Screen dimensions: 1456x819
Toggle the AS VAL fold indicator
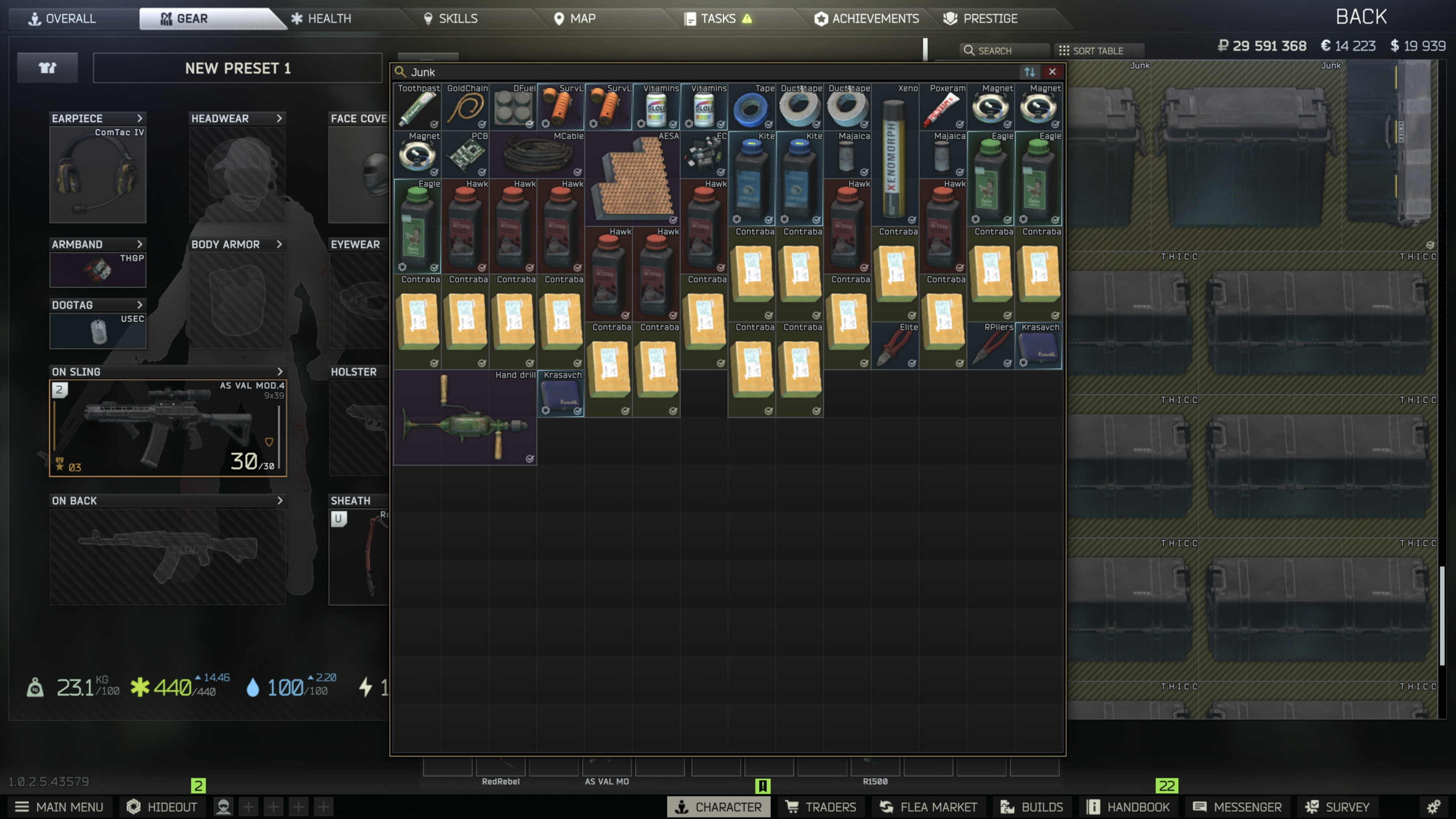click(x=269, y=441)
